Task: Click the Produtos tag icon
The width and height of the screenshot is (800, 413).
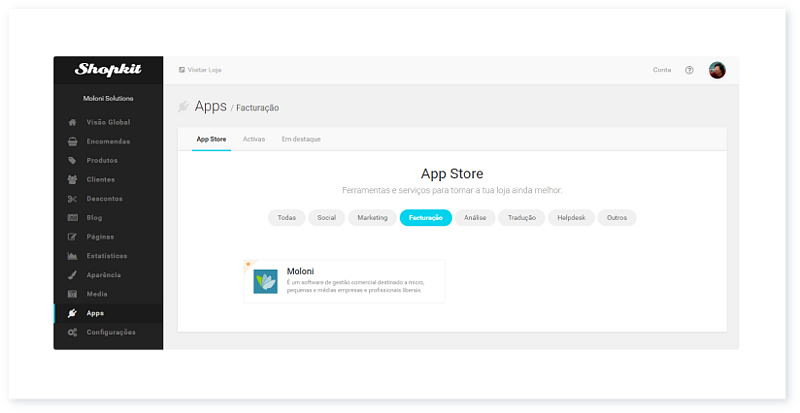Action: click(x=72, y=160)
